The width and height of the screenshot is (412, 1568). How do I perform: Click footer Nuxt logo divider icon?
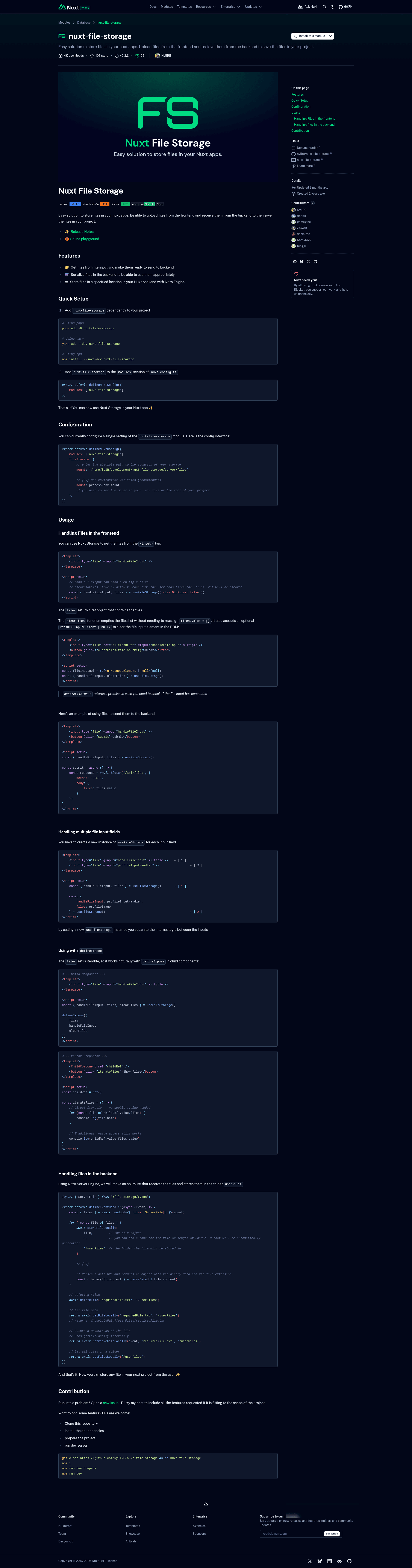tap(206, 1504)
